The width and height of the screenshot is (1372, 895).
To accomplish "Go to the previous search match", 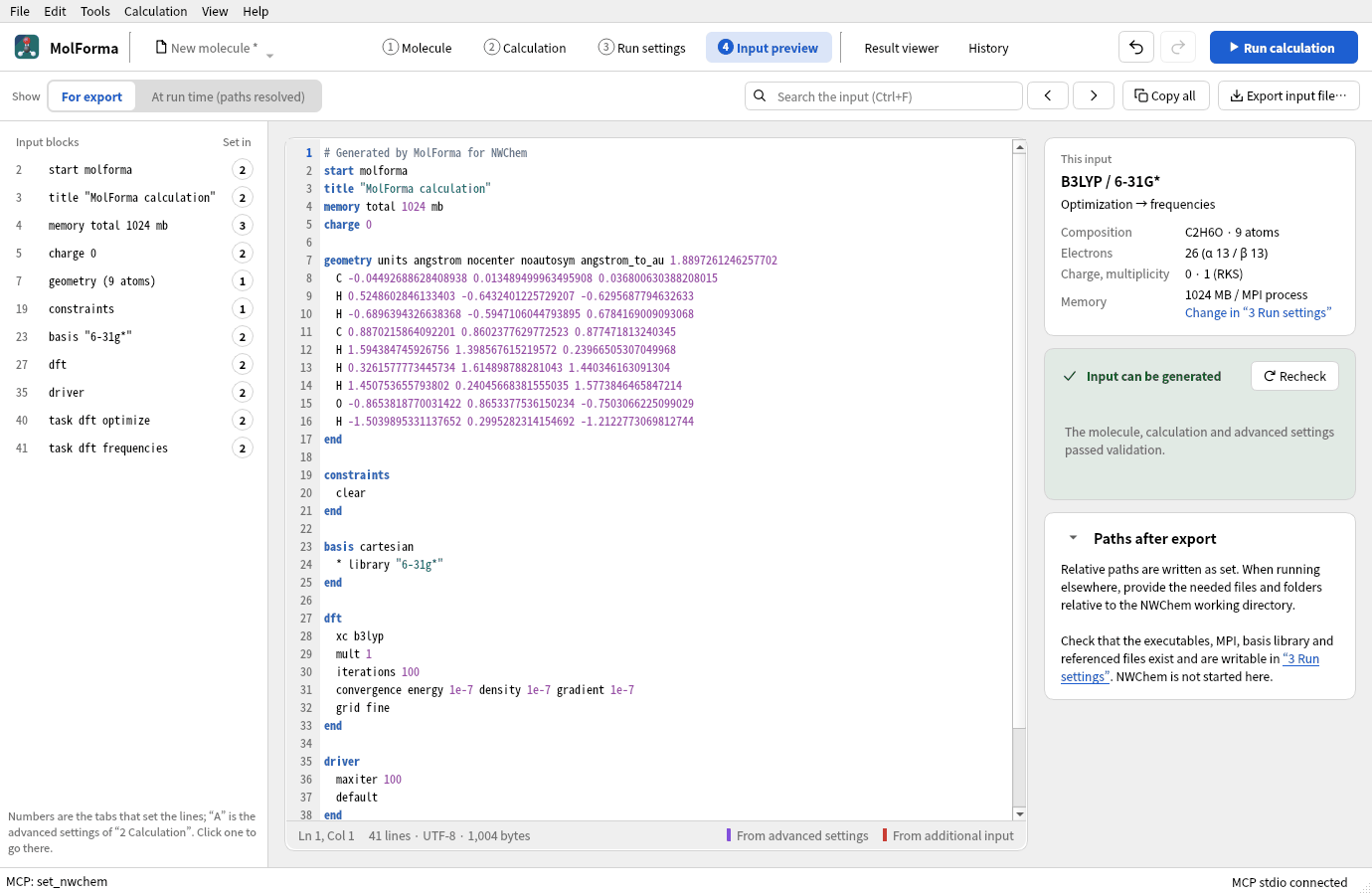I will pos(1048,95).
